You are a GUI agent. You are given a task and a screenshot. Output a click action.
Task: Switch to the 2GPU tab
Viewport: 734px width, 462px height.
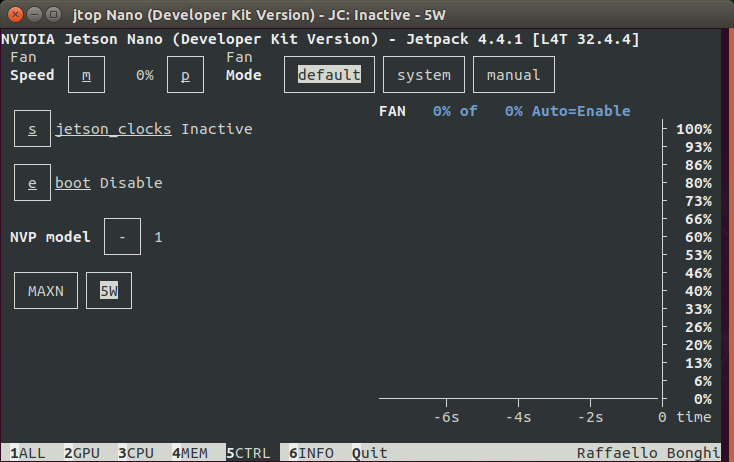pos(82,453)
